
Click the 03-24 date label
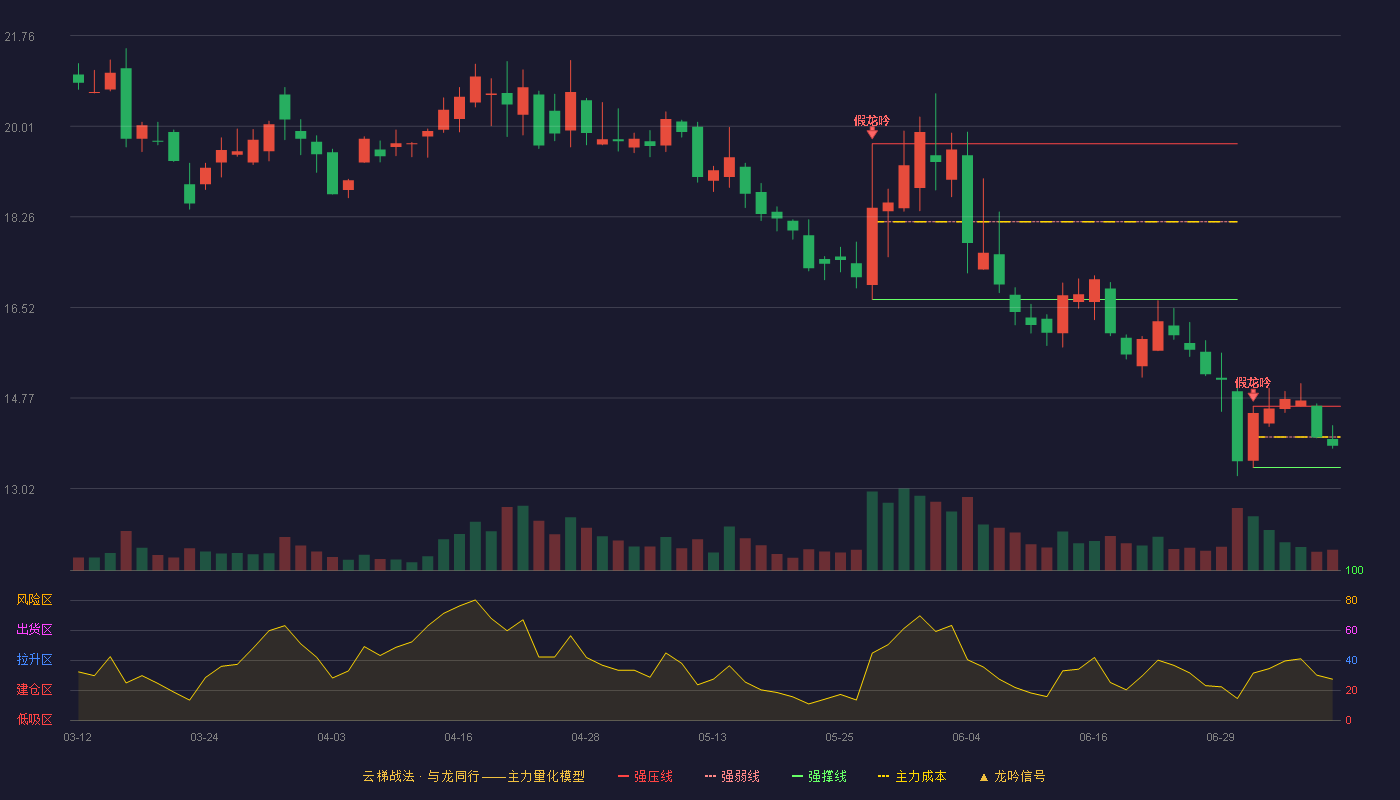pos(204,737)
